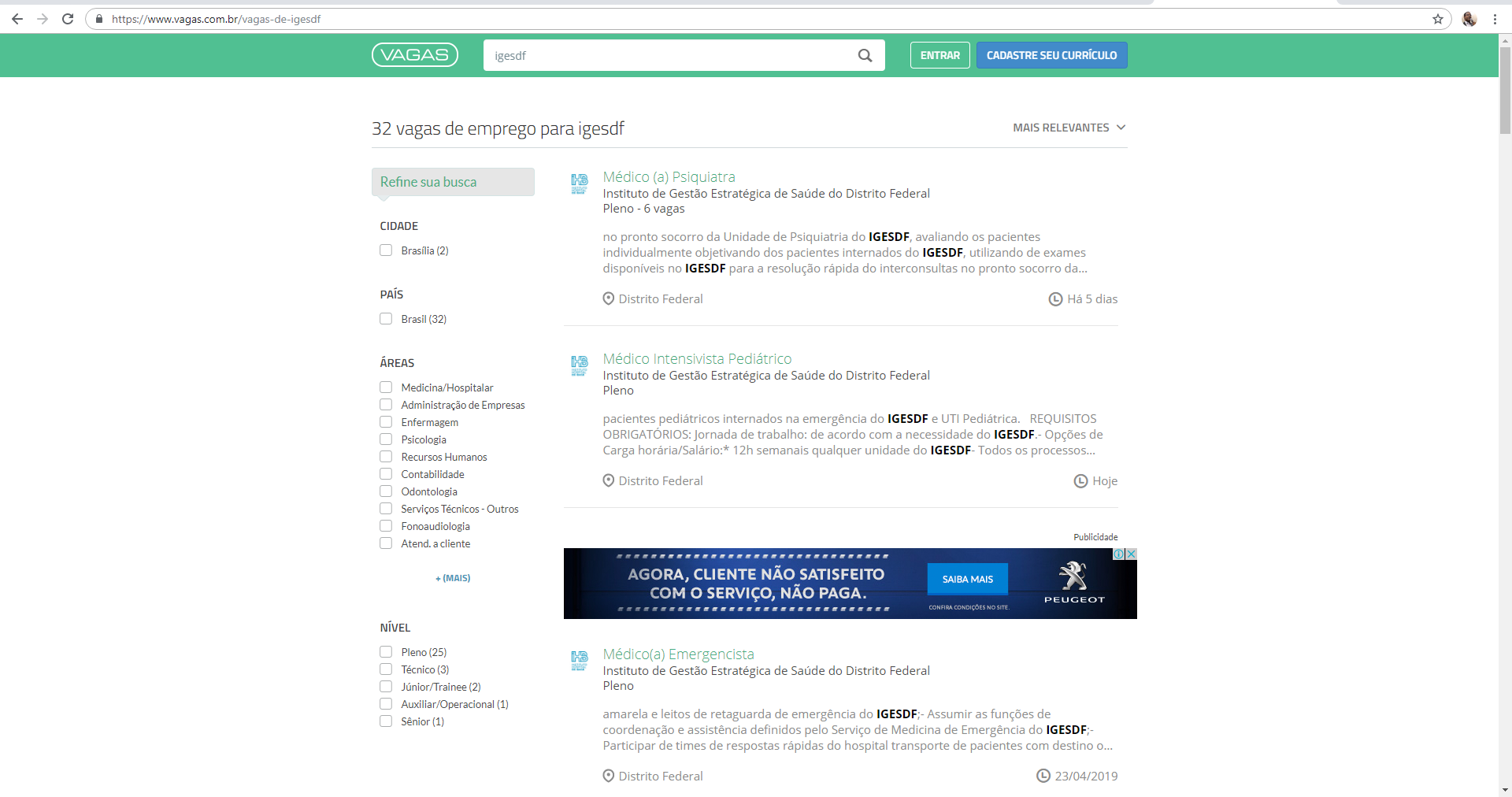The height and width of the screenshot is (797, 1512).
Task: Click Cadastre Seu Currículo button
Action: click(1051, 55)
